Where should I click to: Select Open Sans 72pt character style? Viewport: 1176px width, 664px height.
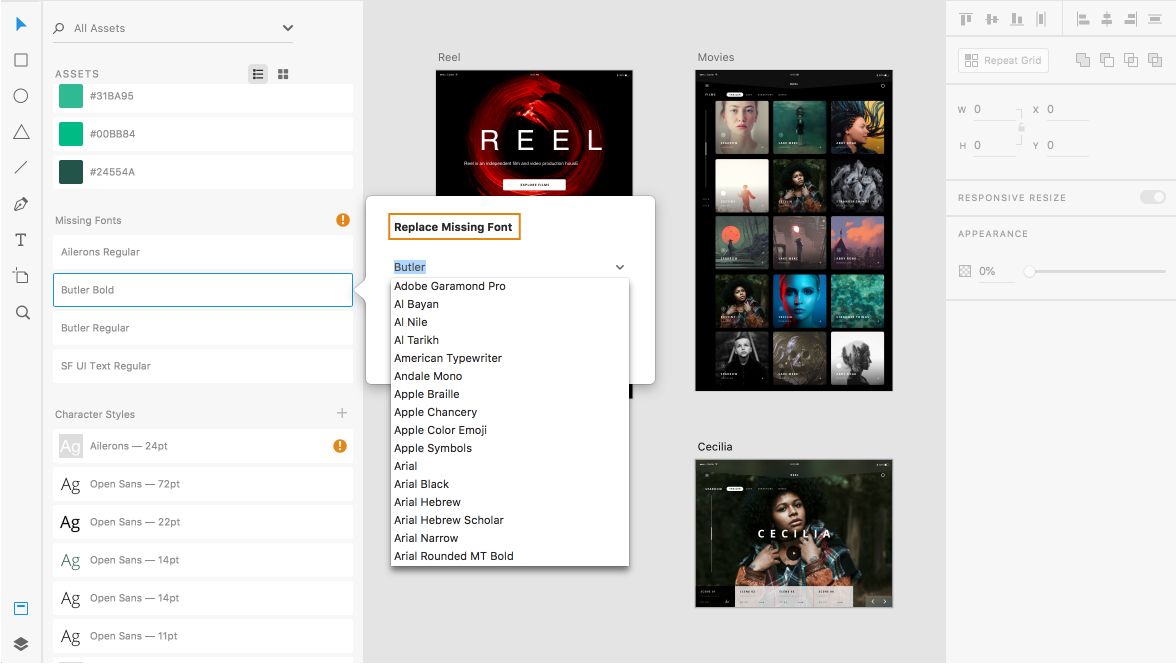(202, 484)
